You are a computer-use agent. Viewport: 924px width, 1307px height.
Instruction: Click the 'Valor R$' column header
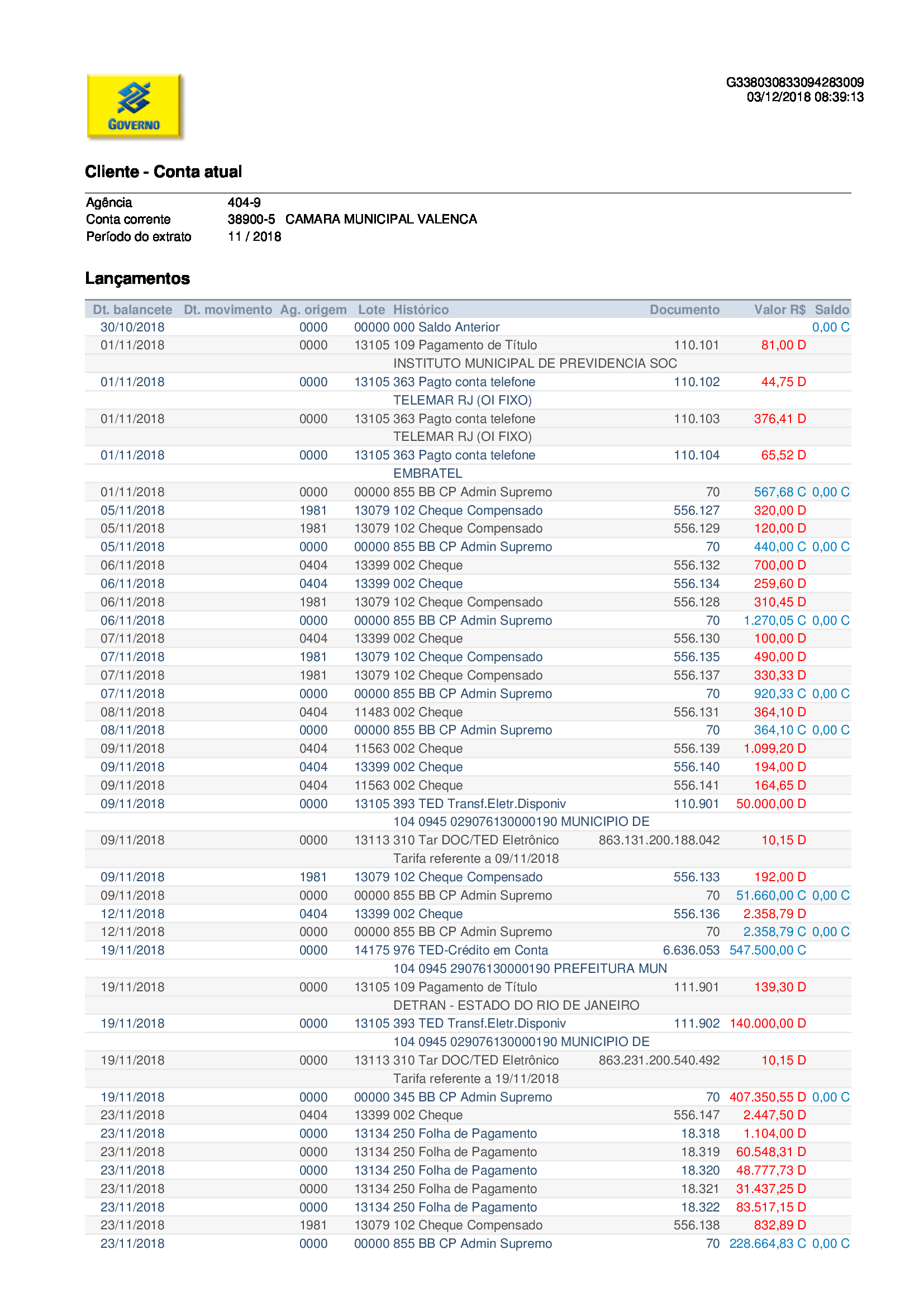779,310
